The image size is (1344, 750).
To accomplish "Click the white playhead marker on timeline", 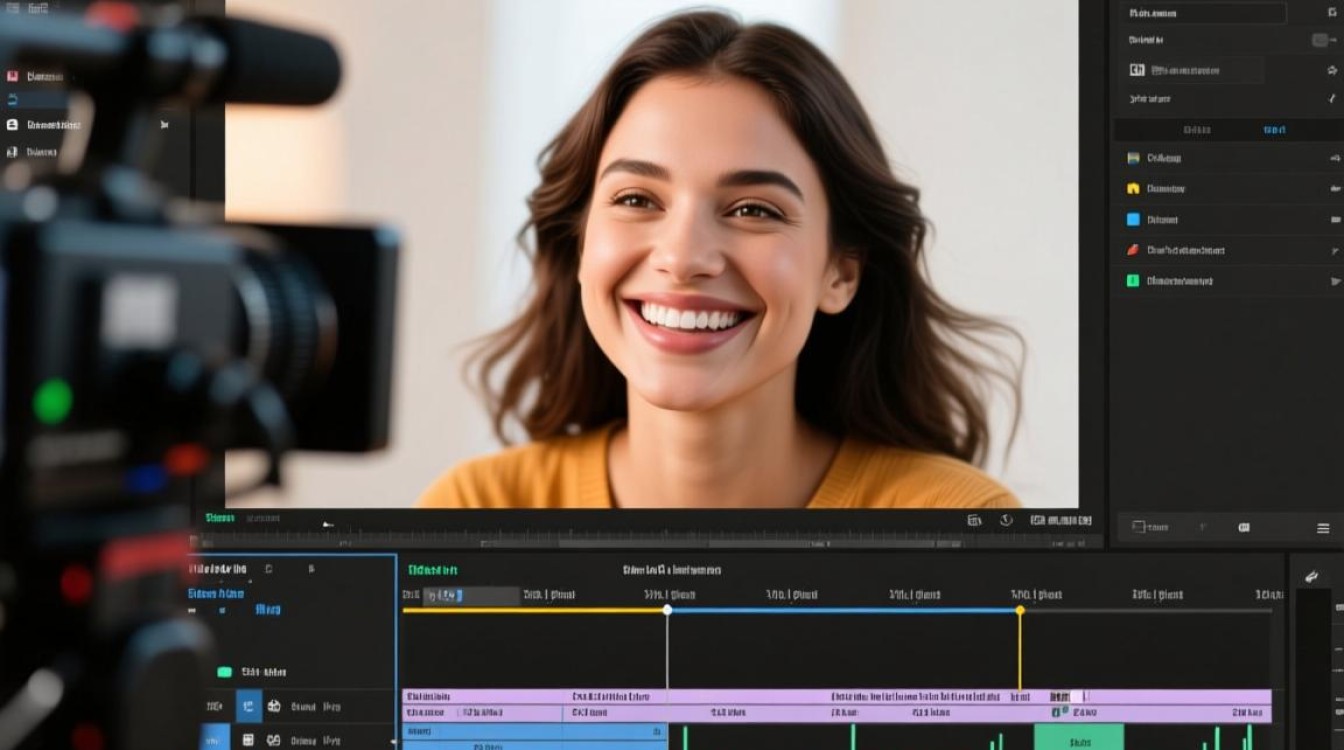I will point(667,610).
